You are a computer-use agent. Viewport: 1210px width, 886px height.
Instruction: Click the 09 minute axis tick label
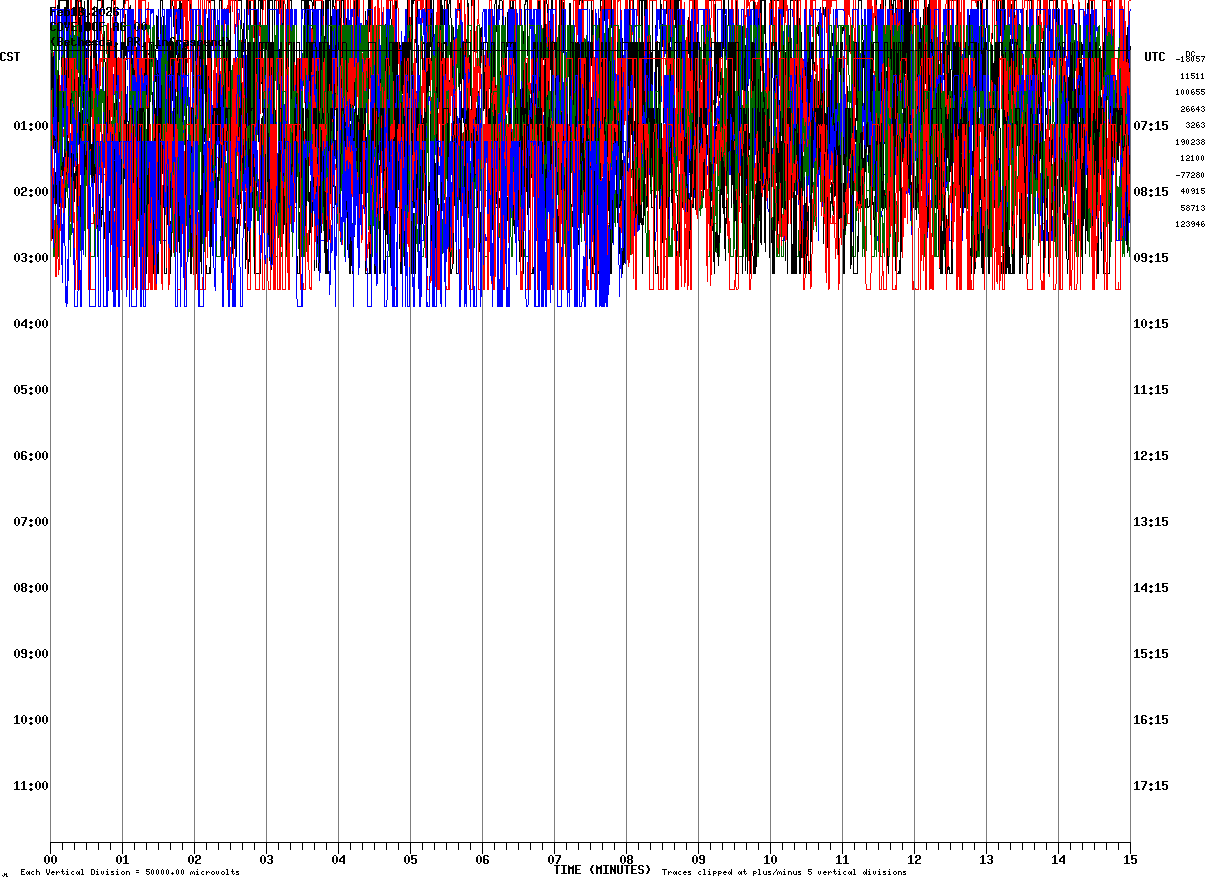(698, 860)
